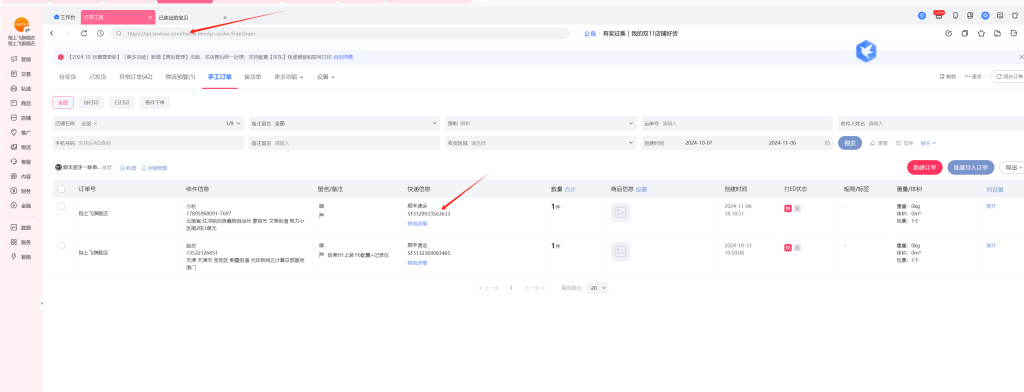Screen dimensions: 1024x392
Task: Open 内容 in the left sidebar
Action: [21, 176]
